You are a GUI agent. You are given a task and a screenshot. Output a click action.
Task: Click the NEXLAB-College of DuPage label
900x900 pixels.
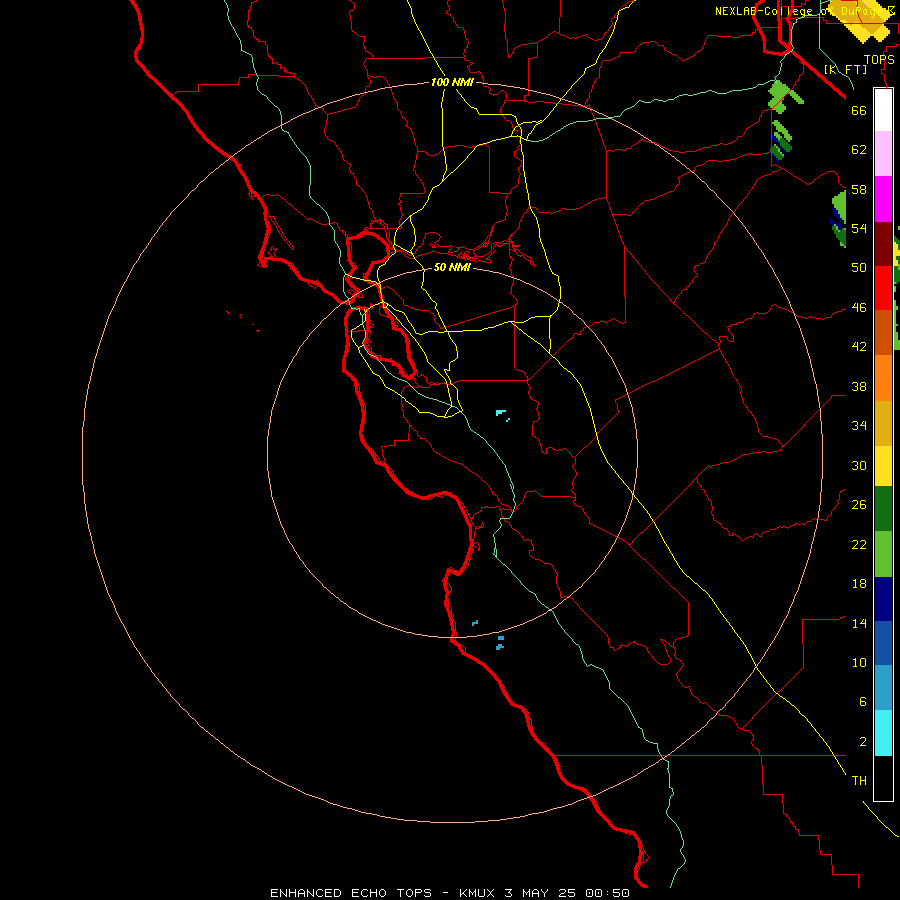tap(804, 11)
